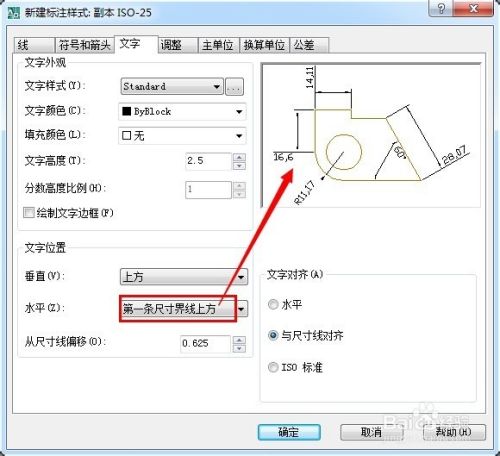Click the help question mark title icon
Viewport: 500px width, 456px height.
441,8
